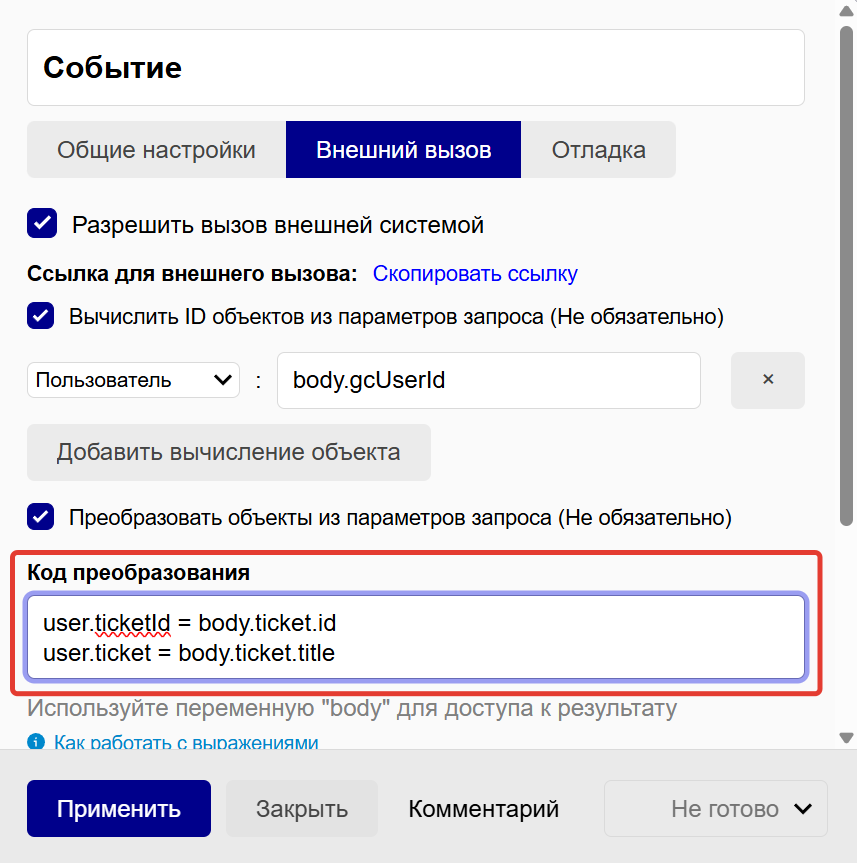Screen dimensions: 857x863
Task: Toggle Вычислить ID объектов checkbox
Action: [x=41, y=317]
